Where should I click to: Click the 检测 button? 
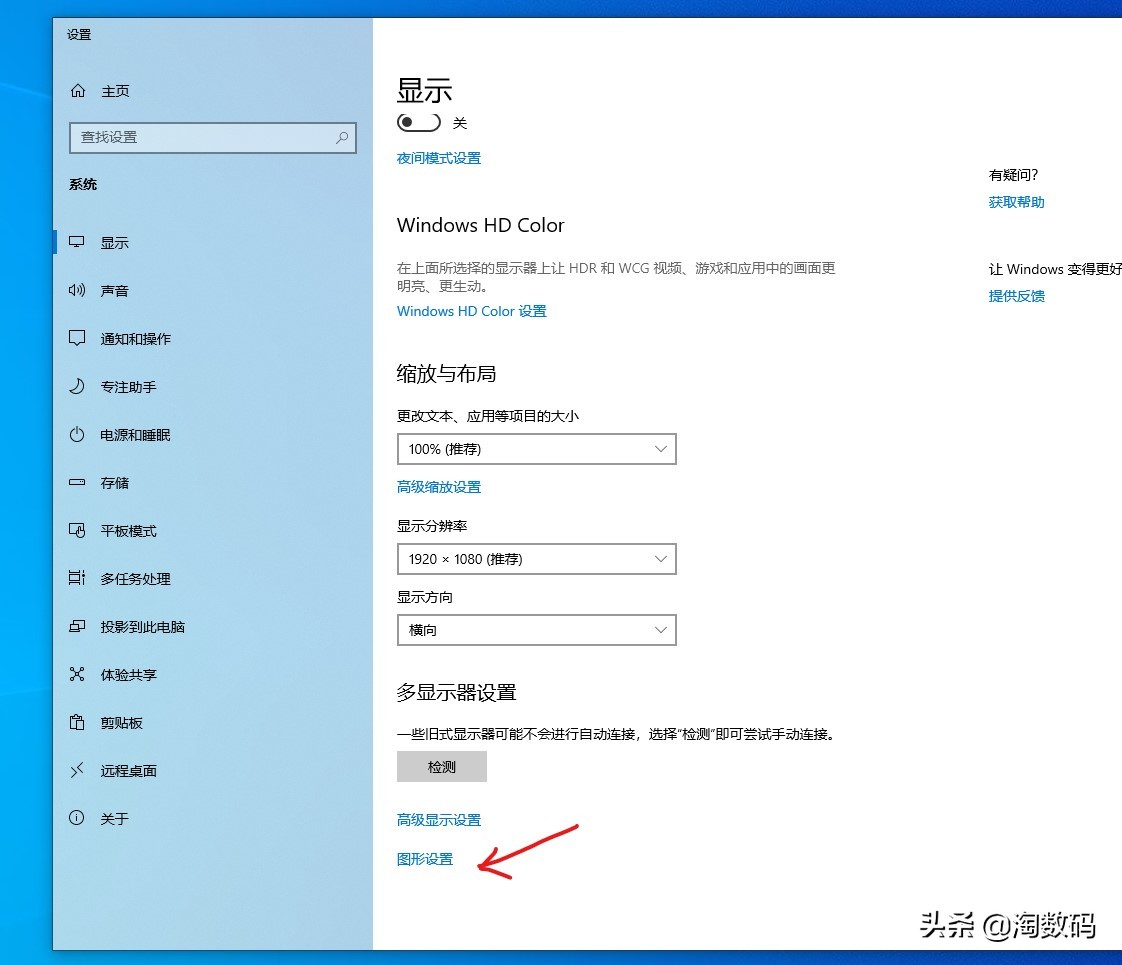(441, 766)
